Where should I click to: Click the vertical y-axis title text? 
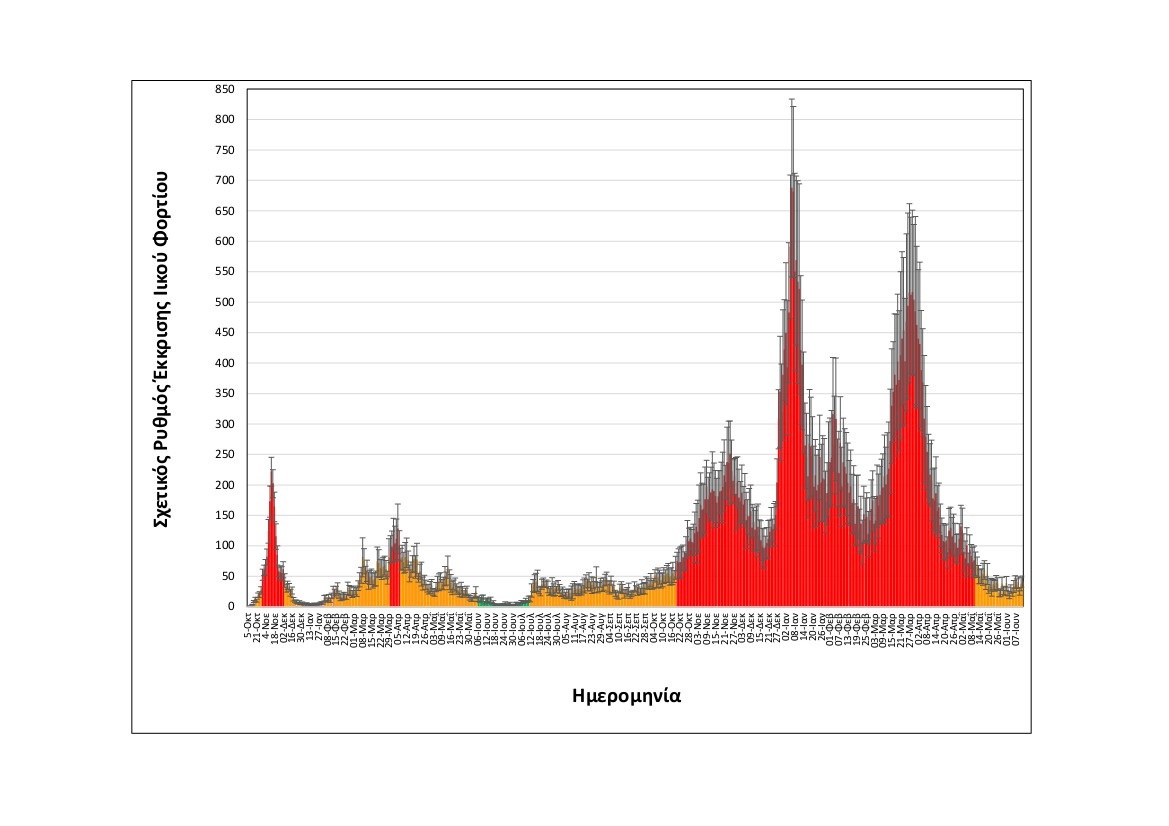coord(161,348)
